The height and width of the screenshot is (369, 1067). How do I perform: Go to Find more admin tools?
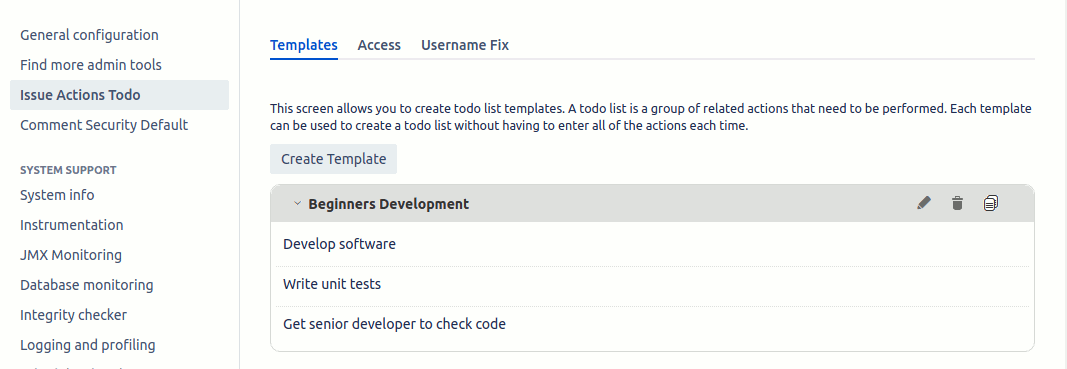(x=91, y=65)
